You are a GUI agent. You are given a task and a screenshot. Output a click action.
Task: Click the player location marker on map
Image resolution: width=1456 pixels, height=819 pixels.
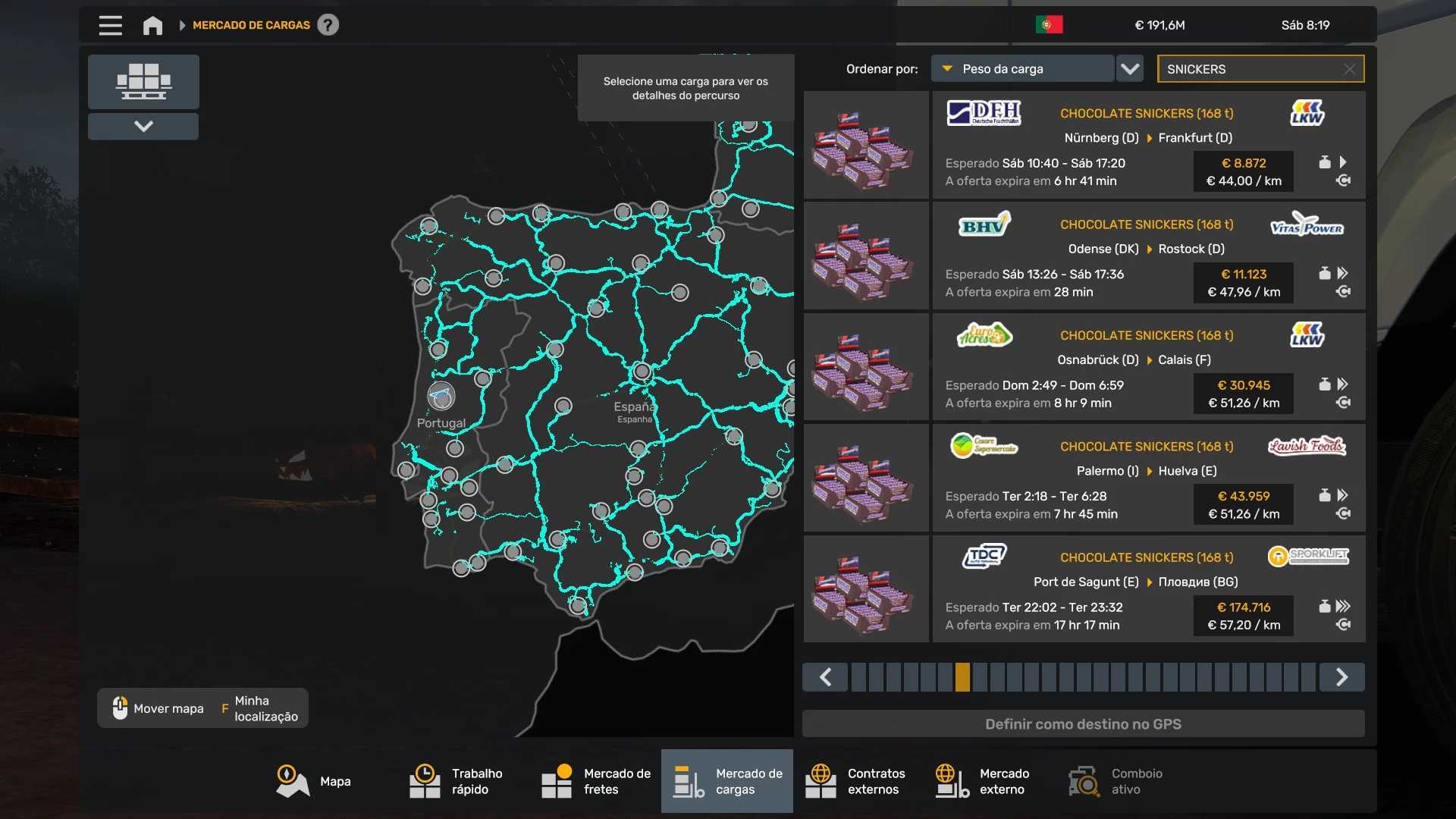click(x=441, y=396)
